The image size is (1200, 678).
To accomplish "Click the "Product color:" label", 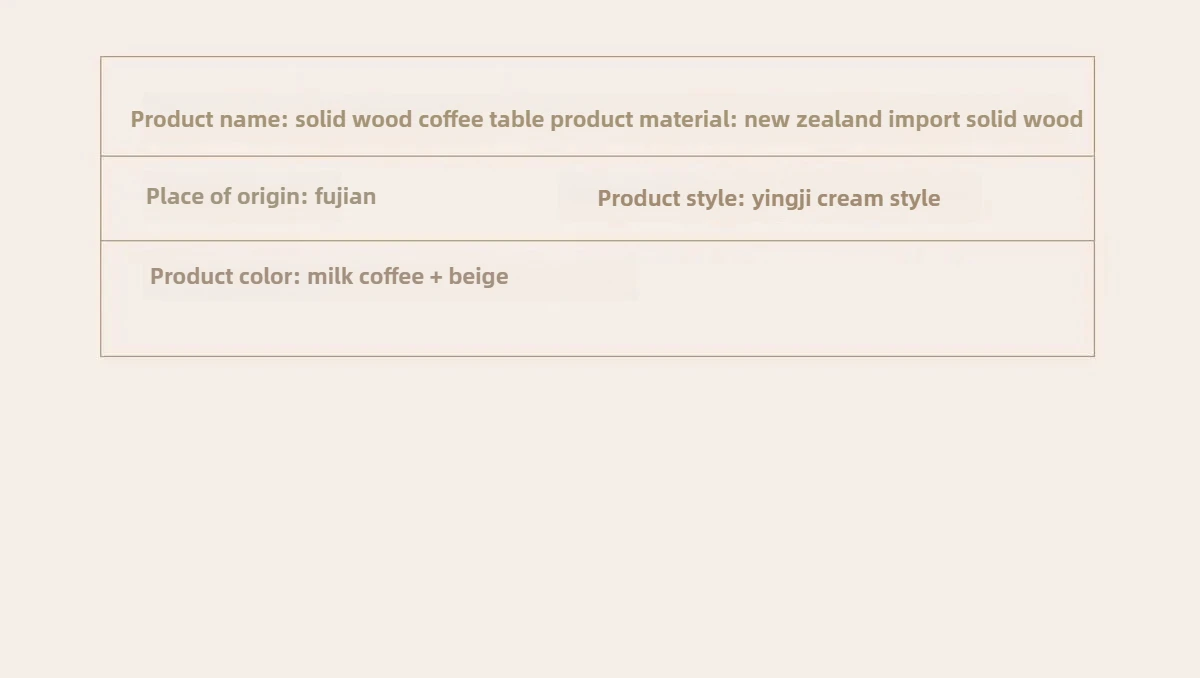I will [225, 276].
